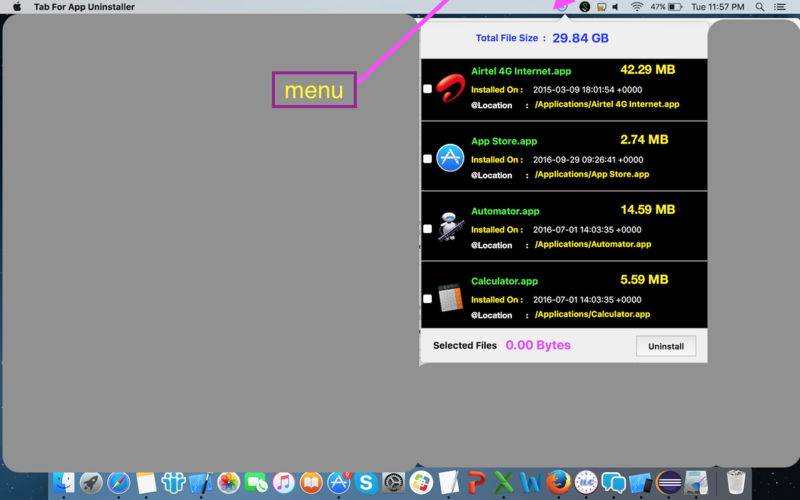This screenshot has height=500, width=800.
Task: Open FaceTime from the Dock
Action: click(256, 482)
